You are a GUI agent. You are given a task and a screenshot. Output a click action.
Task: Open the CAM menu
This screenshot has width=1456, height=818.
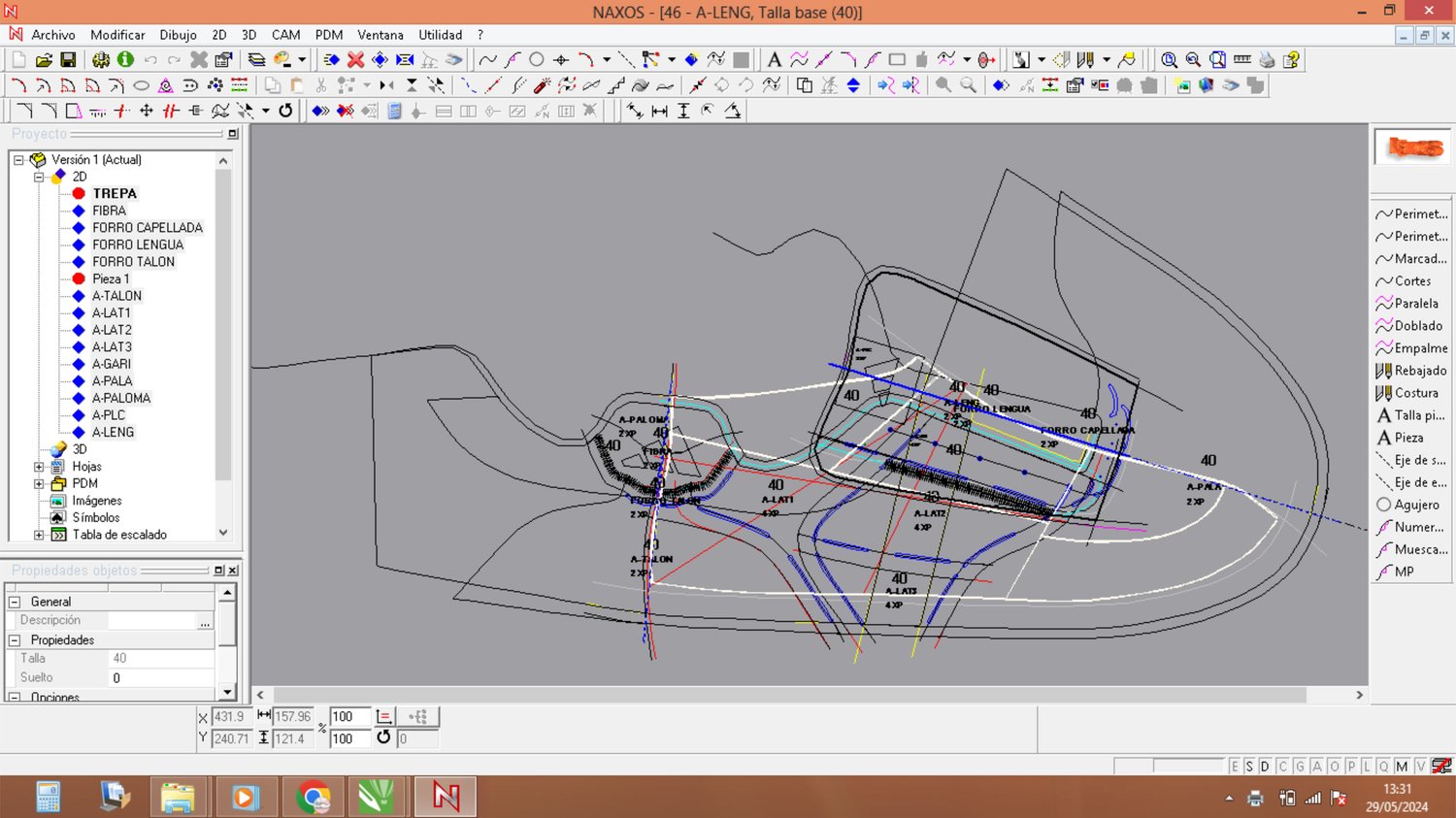[x=285, y=35]
